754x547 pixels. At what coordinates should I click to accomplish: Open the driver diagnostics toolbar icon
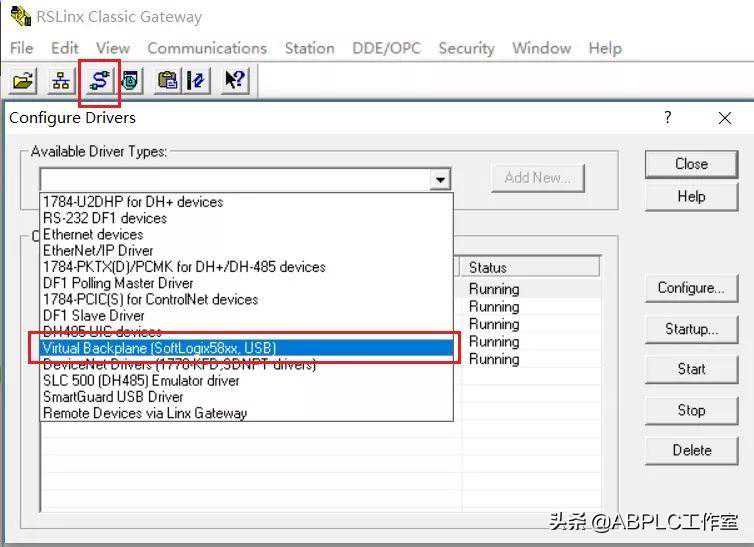(x=130, y=81)
